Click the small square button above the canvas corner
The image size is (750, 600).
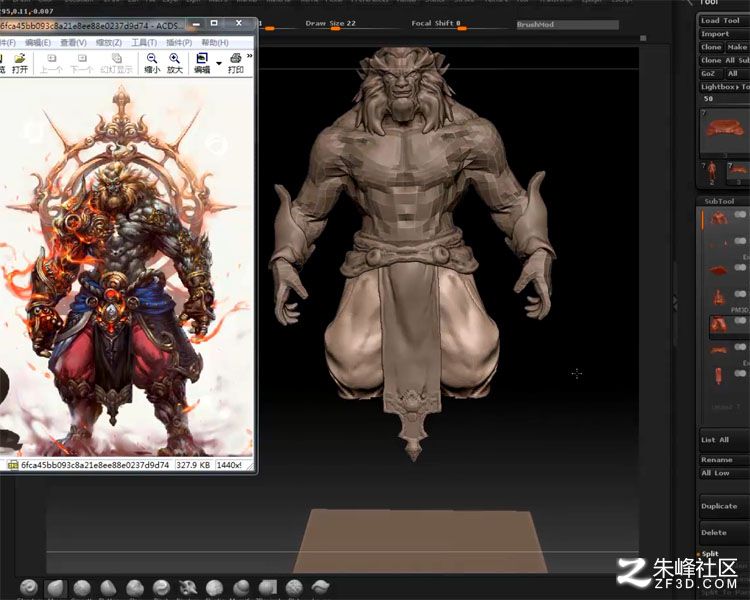pos(643,38)
